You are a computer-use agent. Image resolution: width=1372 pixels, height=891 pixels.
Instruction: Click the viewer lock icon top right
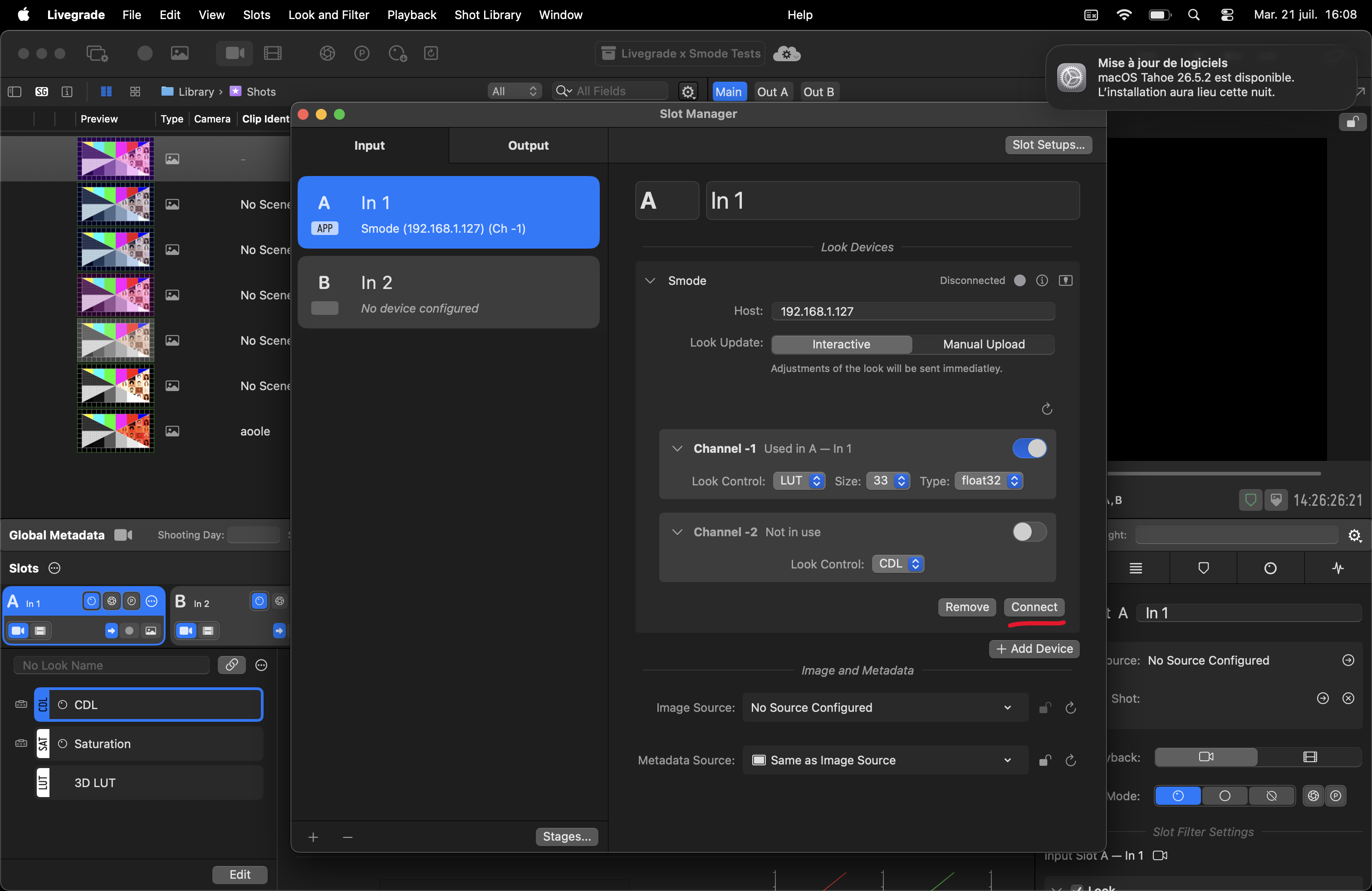point(1352,122)
